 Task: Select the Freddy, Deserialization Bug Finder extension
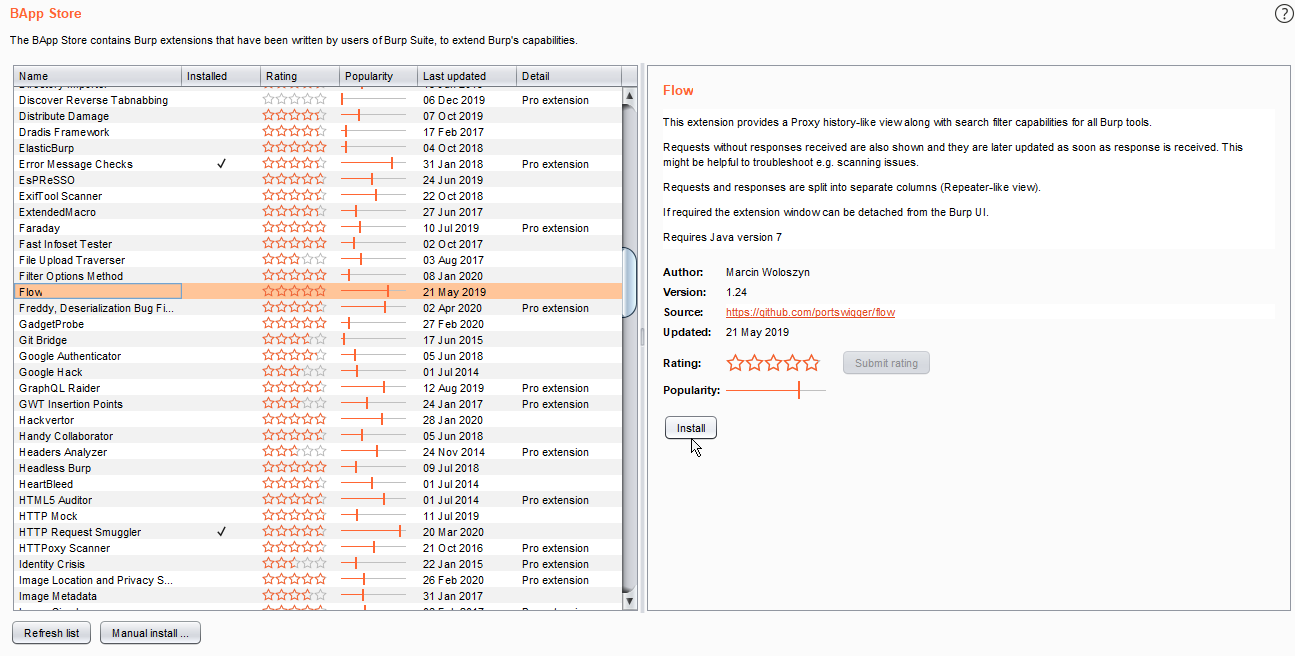click(96, 308)
